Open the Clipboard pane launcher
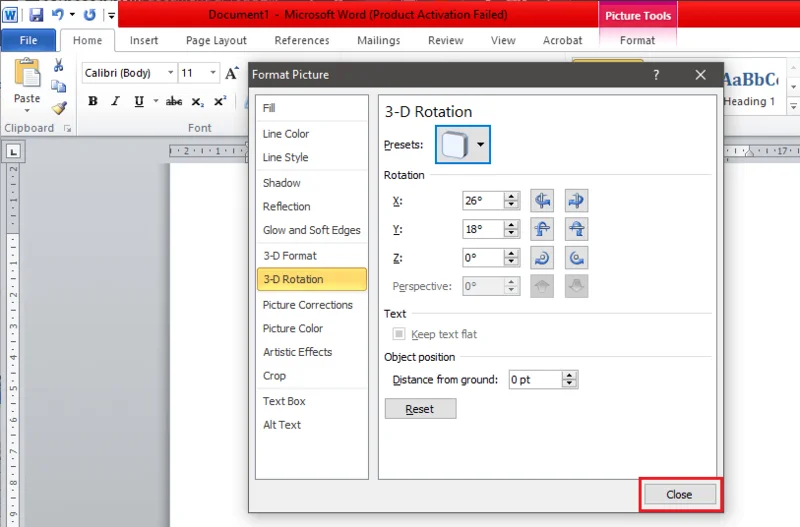800x527 pixels. click(x=67, y=129)
